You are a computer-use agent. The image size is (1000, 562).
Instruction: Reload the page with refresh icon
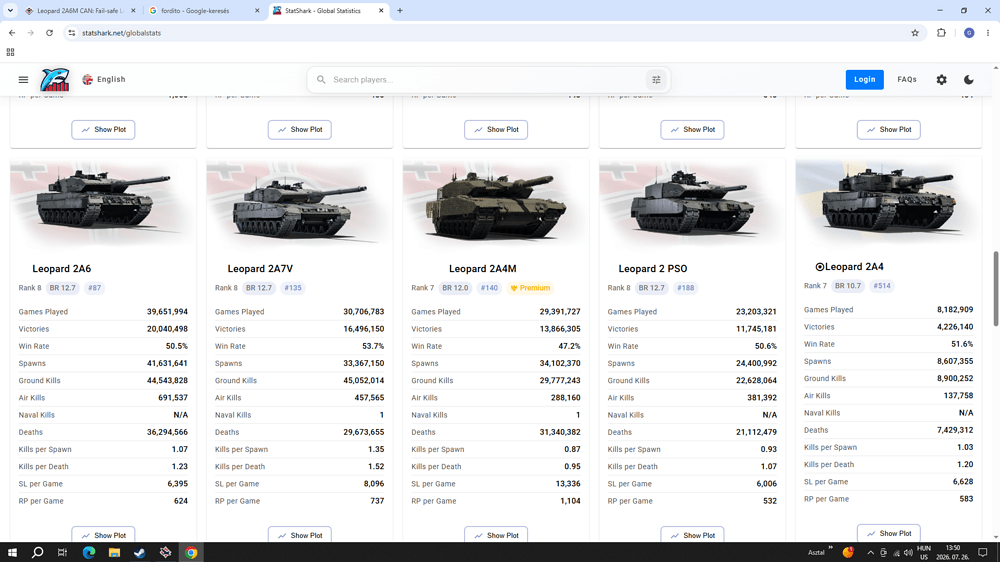pos(49,33)
